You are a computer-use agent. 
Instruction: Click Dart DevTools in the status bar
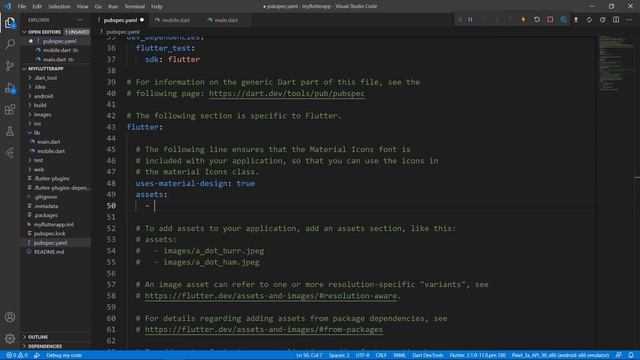pos(427,355)
